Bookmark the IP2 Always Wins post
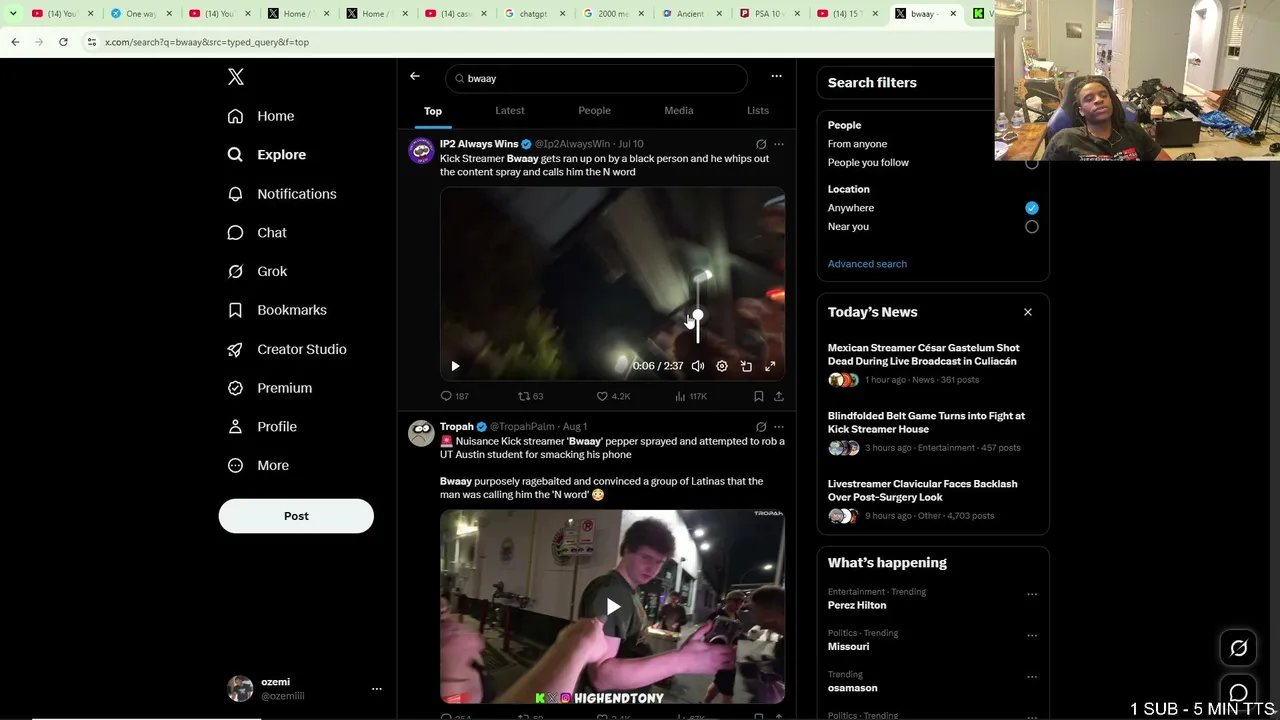Viewport: 1280px width, 720px height. tap(759, 396)
